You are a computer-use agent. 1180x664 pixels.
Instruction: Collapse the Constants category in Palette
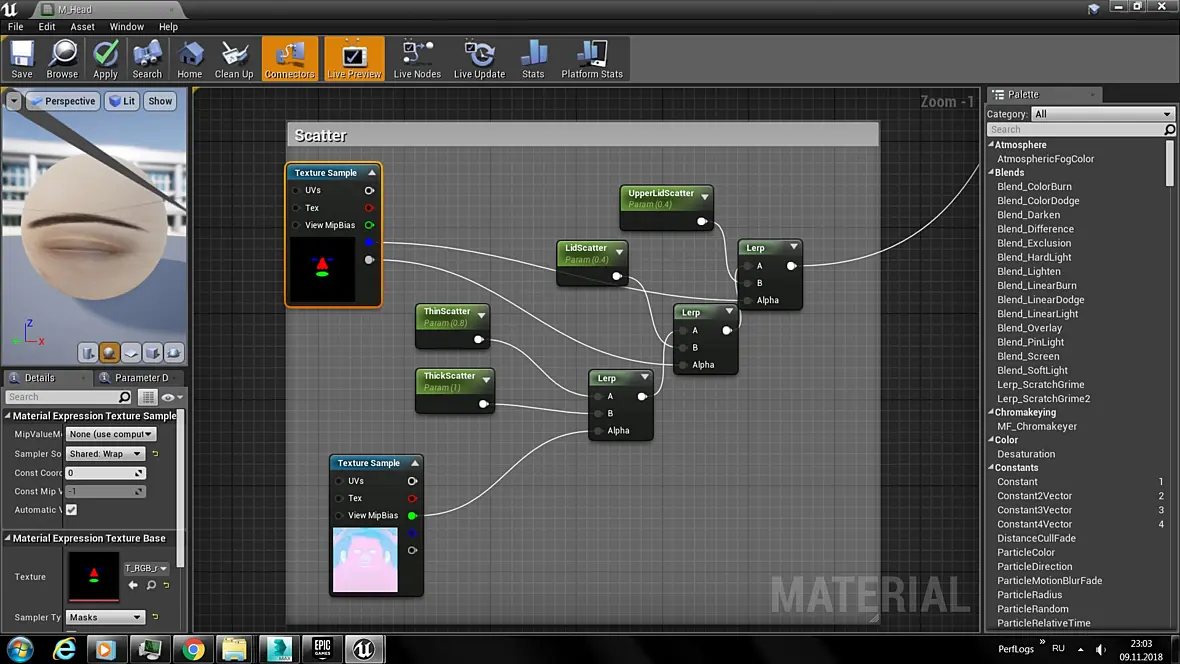click(991, 468)
